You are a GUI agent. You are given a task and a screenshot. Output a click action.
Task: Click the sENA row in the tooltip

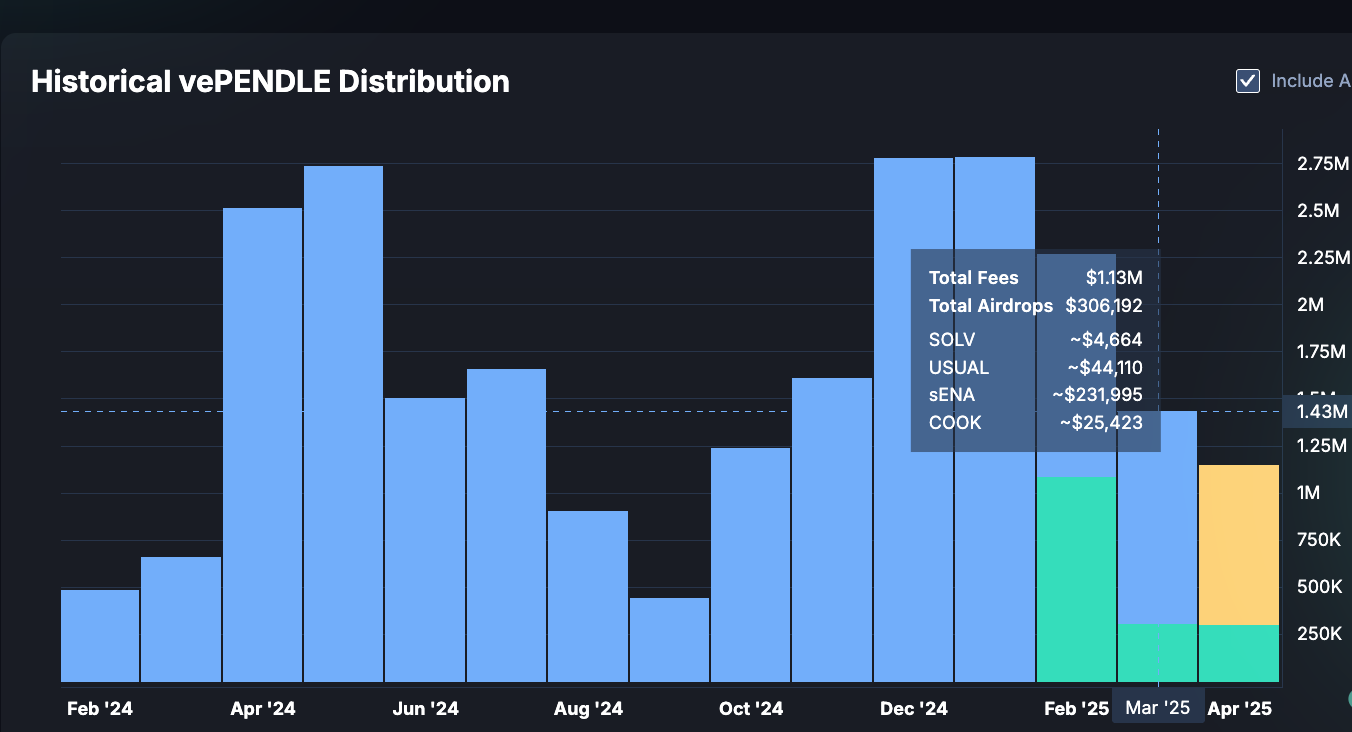tap(1035, 395)
